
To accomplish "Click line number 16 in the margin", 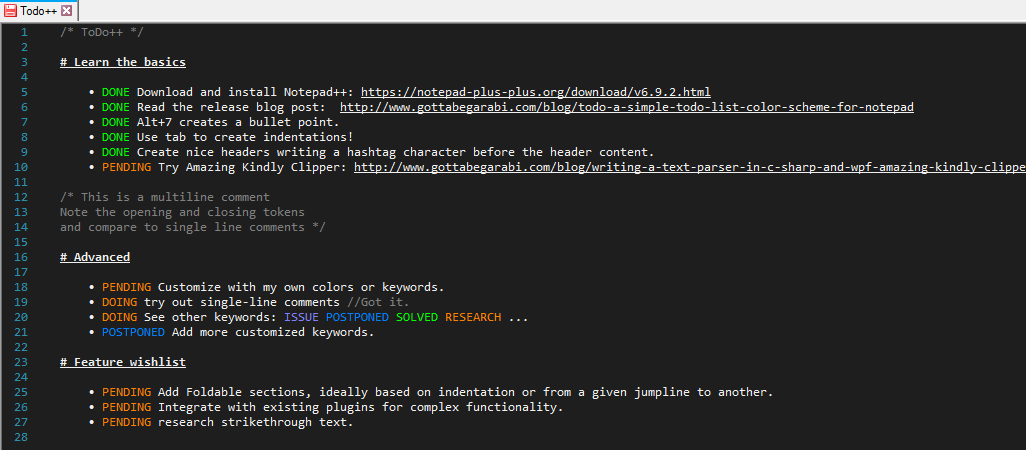I will click(21, 257).
